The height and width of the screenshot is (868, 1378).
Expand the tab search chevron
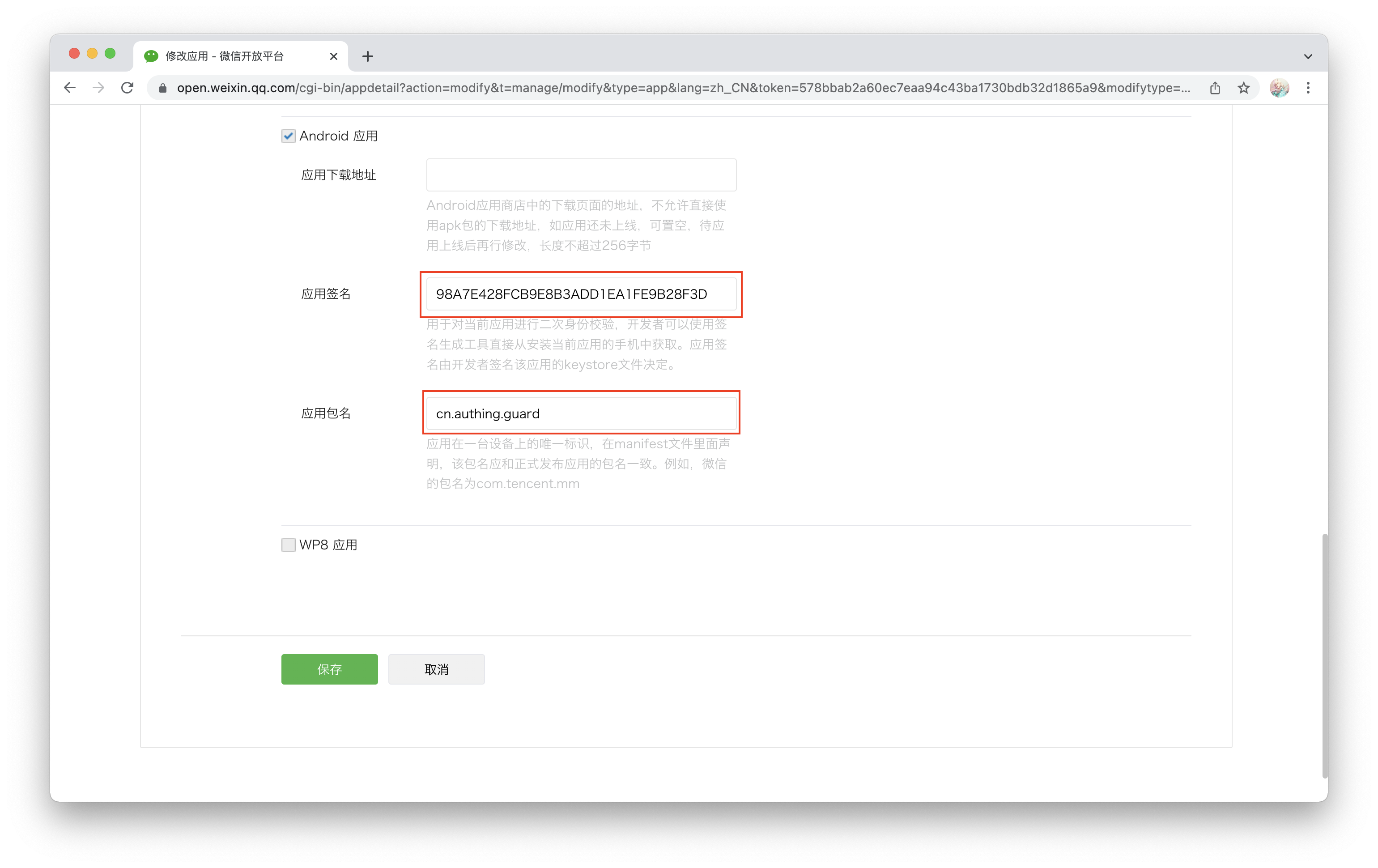click(x=1308, y=56)
